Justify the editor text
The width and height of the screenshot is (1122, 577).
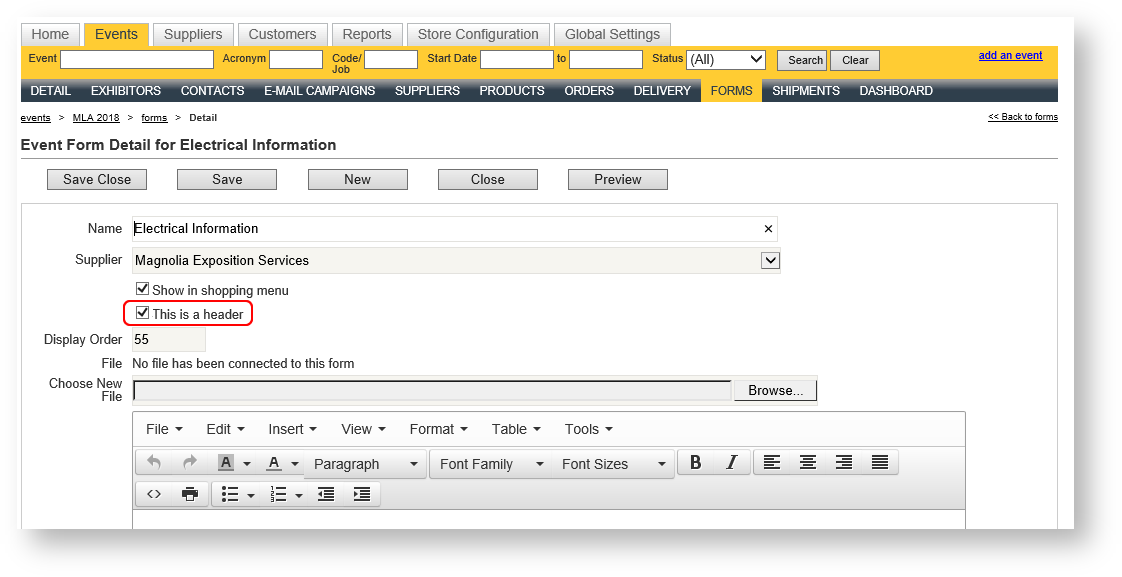click(x=880, y=463)
